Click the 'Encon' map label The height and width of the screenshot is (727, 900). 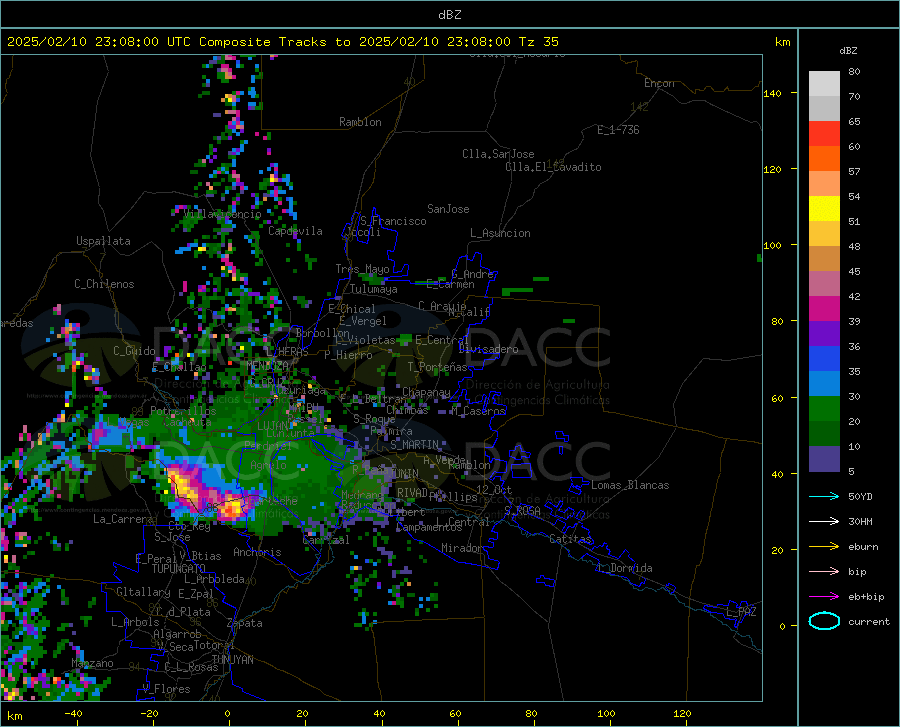[659, 83]
